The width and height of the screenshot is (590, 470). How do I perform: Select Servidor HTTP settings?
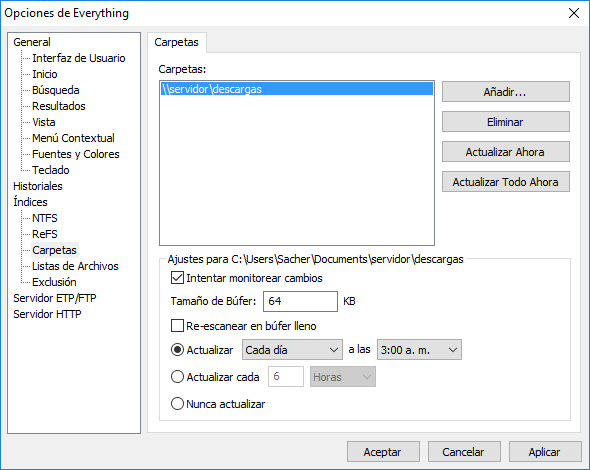(47, 314)
